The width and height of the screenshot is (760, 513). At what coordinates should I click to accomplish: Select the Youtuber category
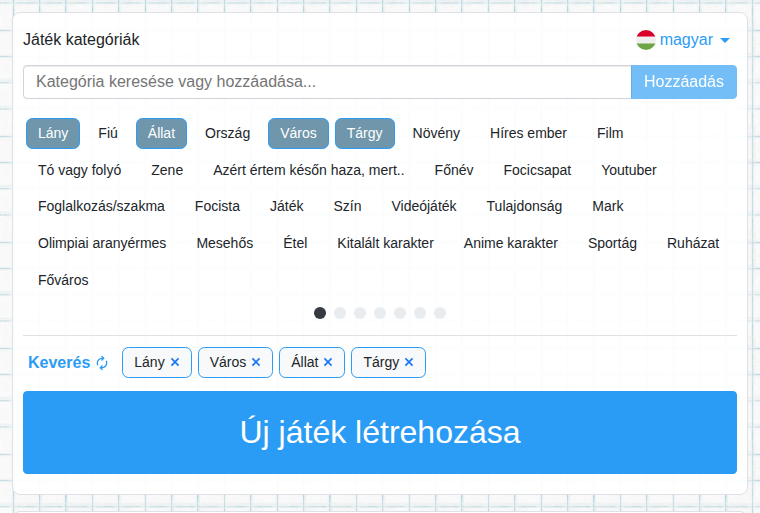[x=629, y=170]
